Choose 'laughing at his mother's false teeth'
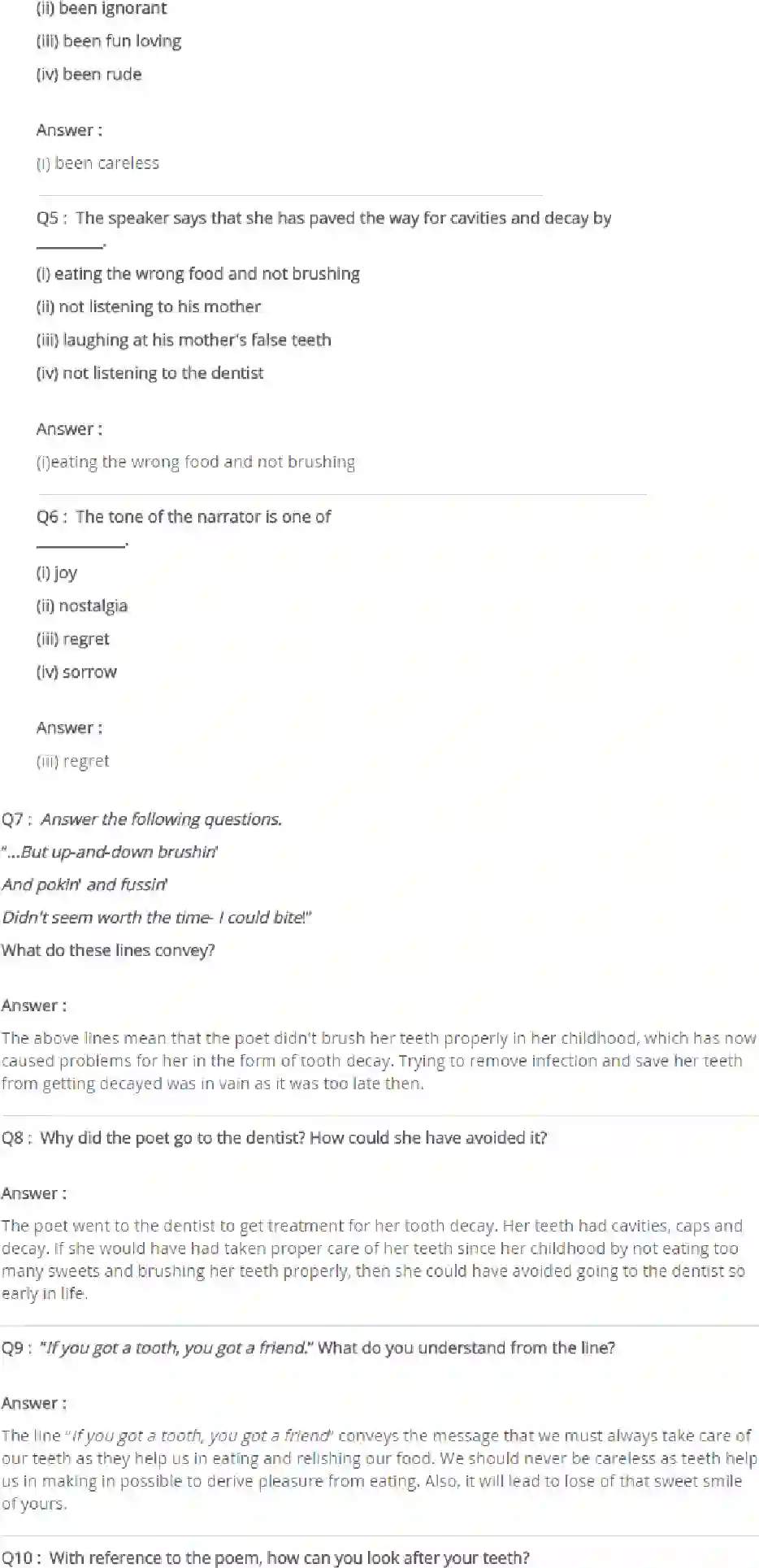The image size is (759, 1568). pos(184,341)
